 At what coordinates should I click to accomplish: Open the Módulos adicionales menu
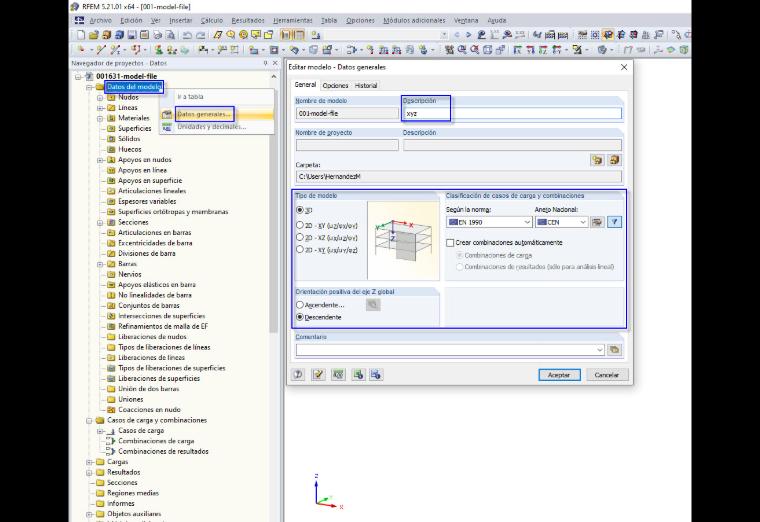(414, 20)
